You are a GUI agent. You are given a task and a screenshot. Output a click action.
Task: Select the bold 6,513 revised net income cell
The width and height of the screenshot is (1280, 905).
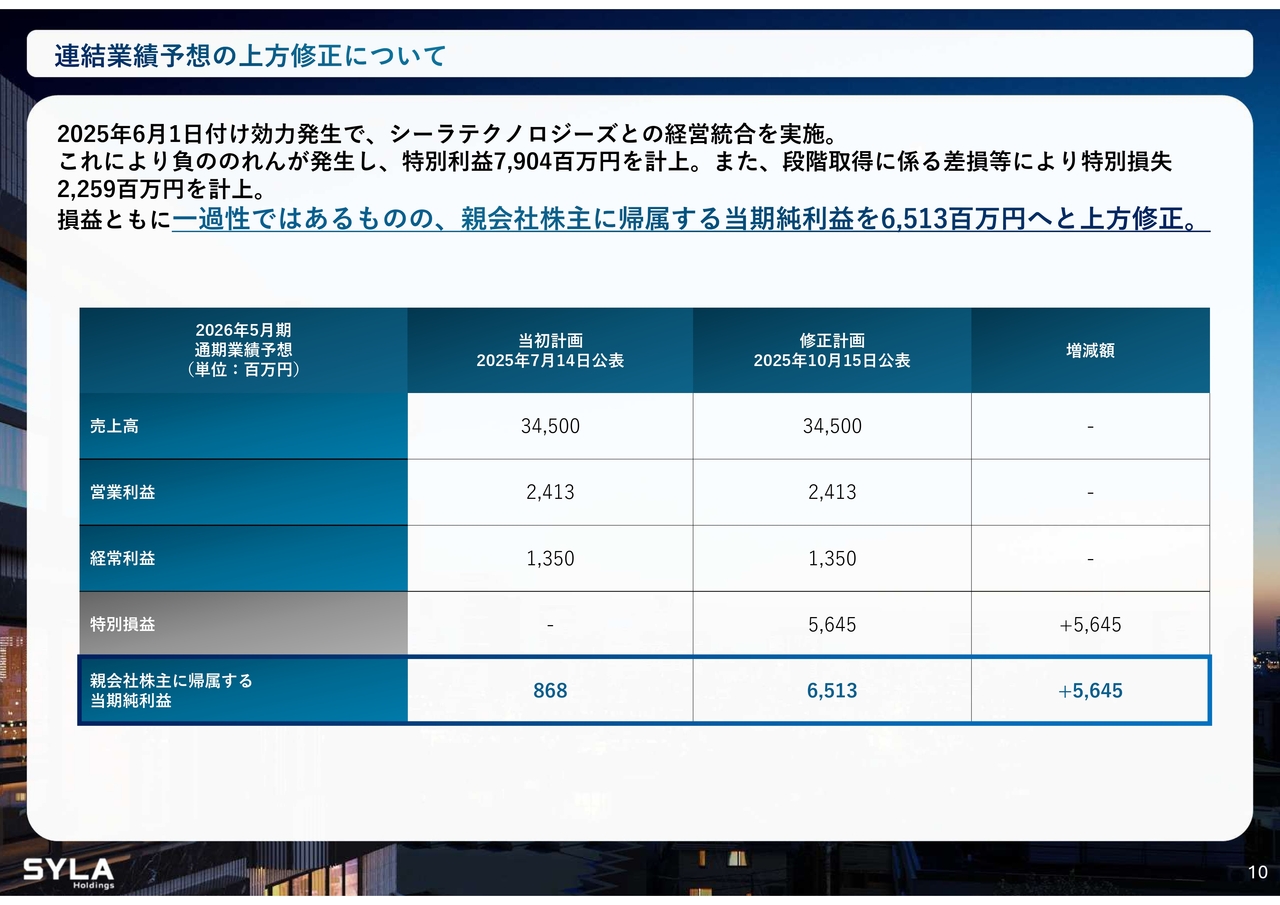tap(832, 691)
